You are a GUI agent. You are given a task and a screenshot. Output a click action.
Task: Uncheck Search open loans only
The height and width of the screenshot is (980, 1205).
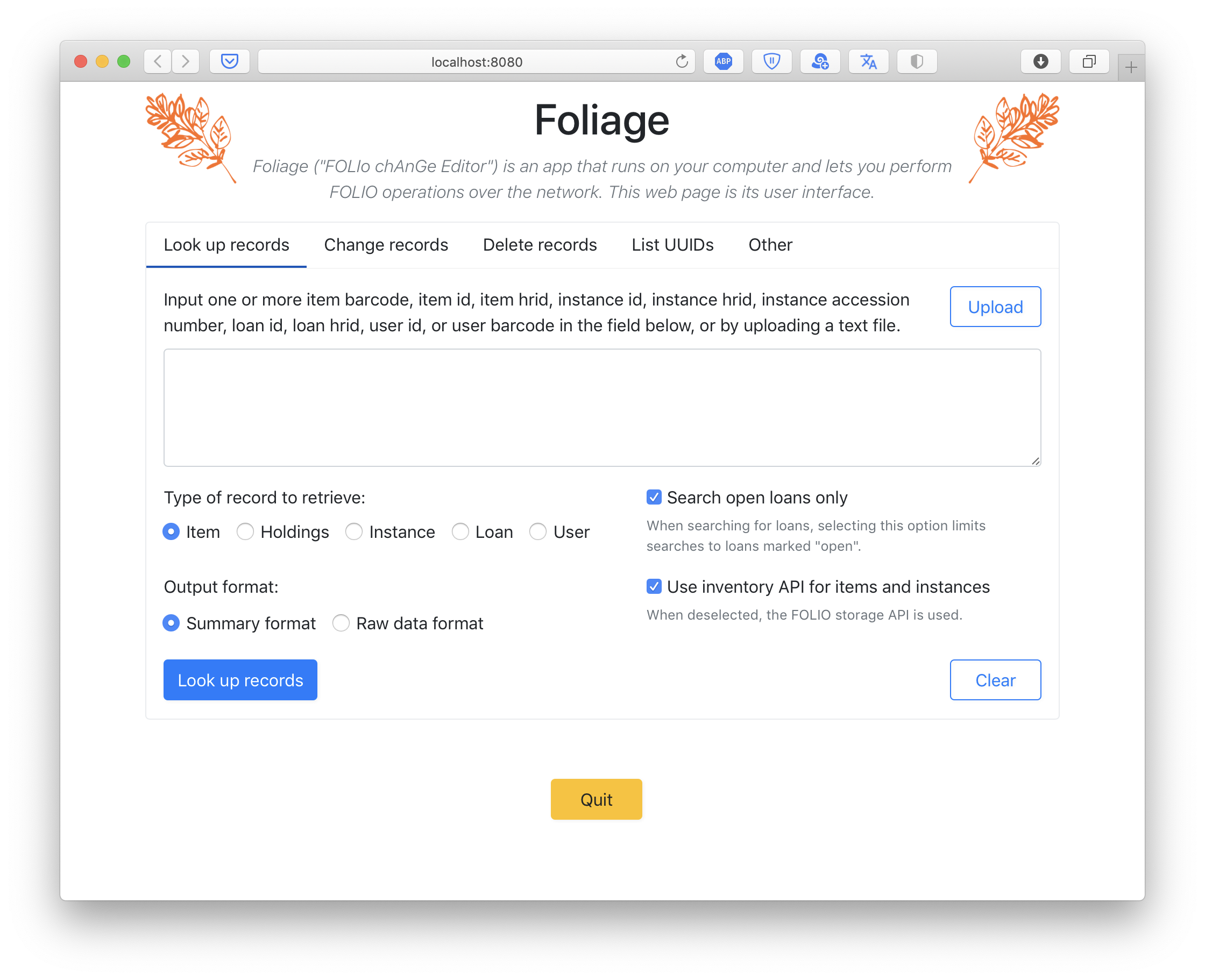click(654, 498)
